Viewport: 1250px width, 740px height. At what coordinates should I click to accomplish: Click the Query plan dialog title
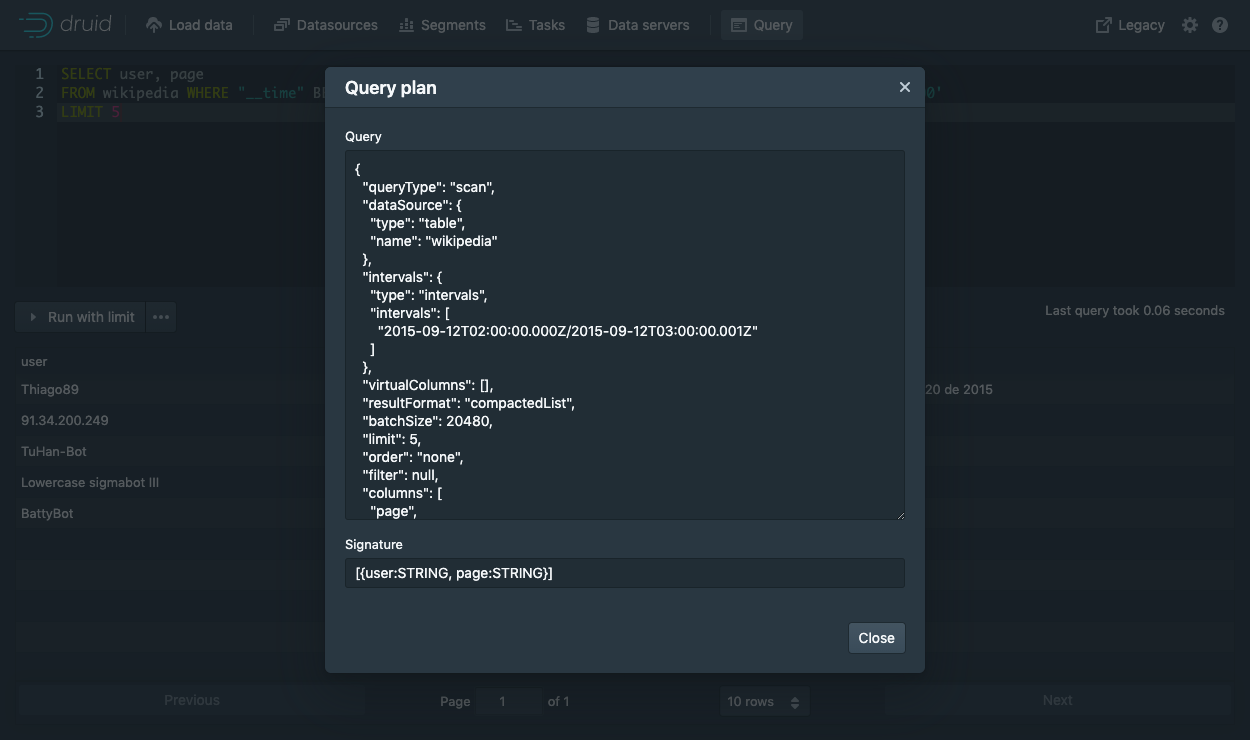click(x=391, y=88)
